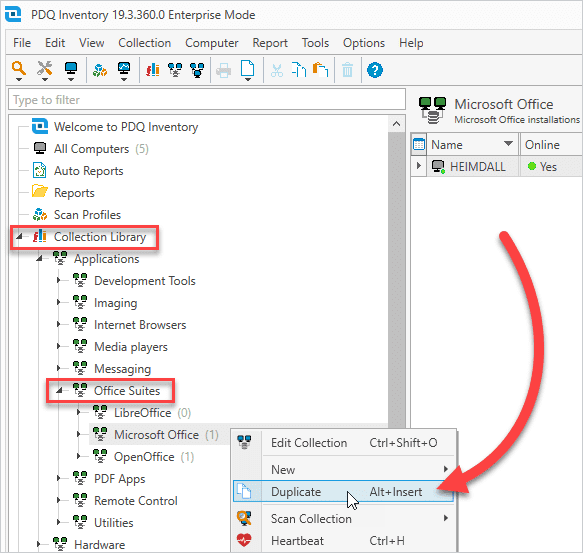583x553 pixels.
Task: Select the PDF Apps collection
Action: (119, 479)
